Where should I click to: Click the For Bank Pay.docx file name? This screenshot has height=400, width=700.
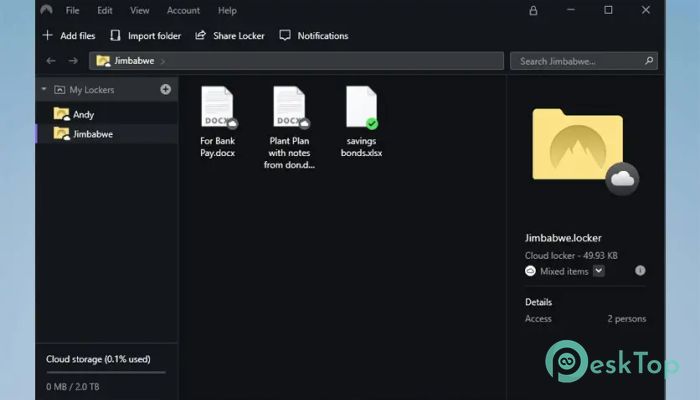[x=217, y=147]
